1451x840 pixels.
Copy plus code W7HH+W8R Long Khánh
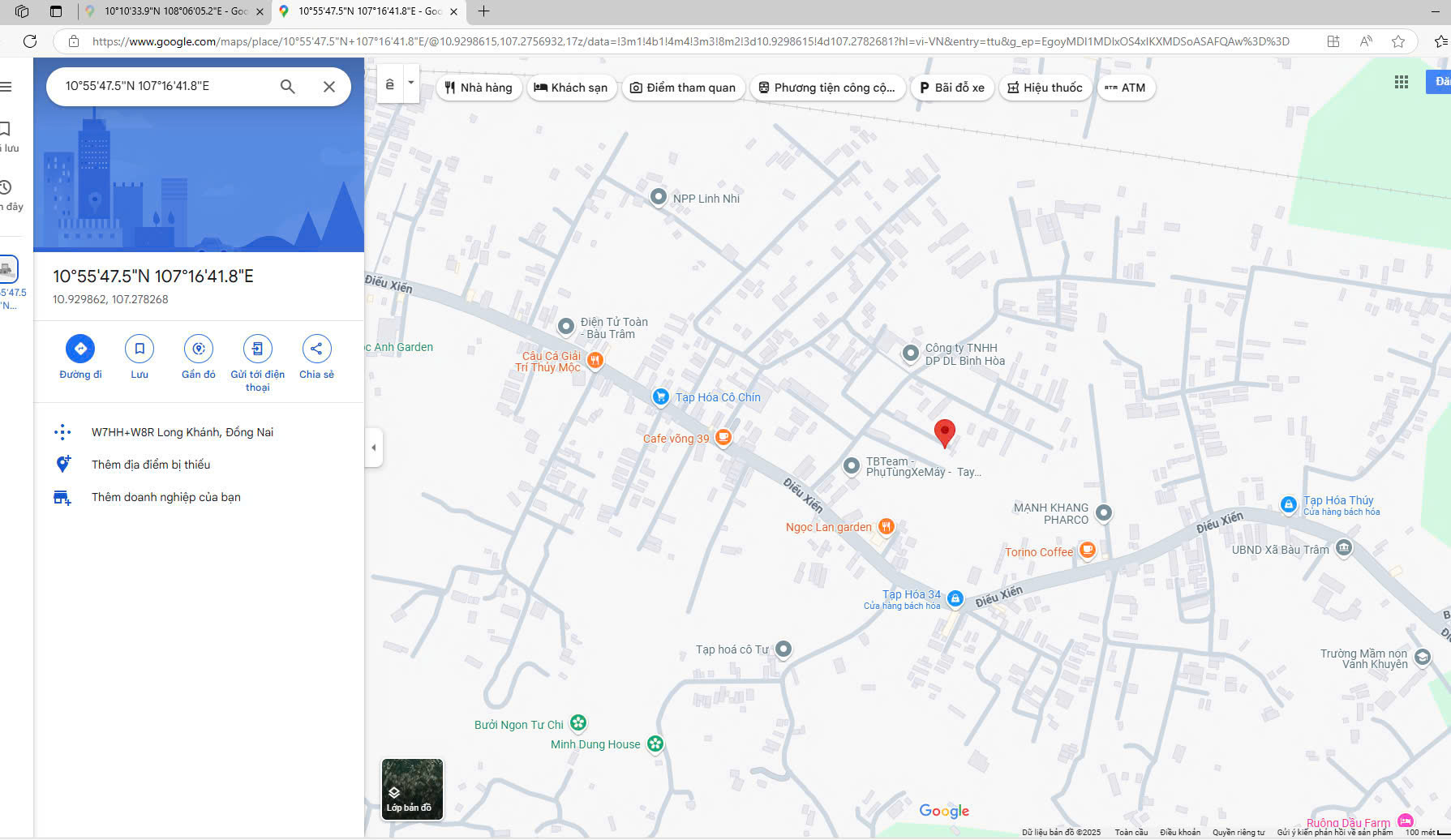click(182, 432)
